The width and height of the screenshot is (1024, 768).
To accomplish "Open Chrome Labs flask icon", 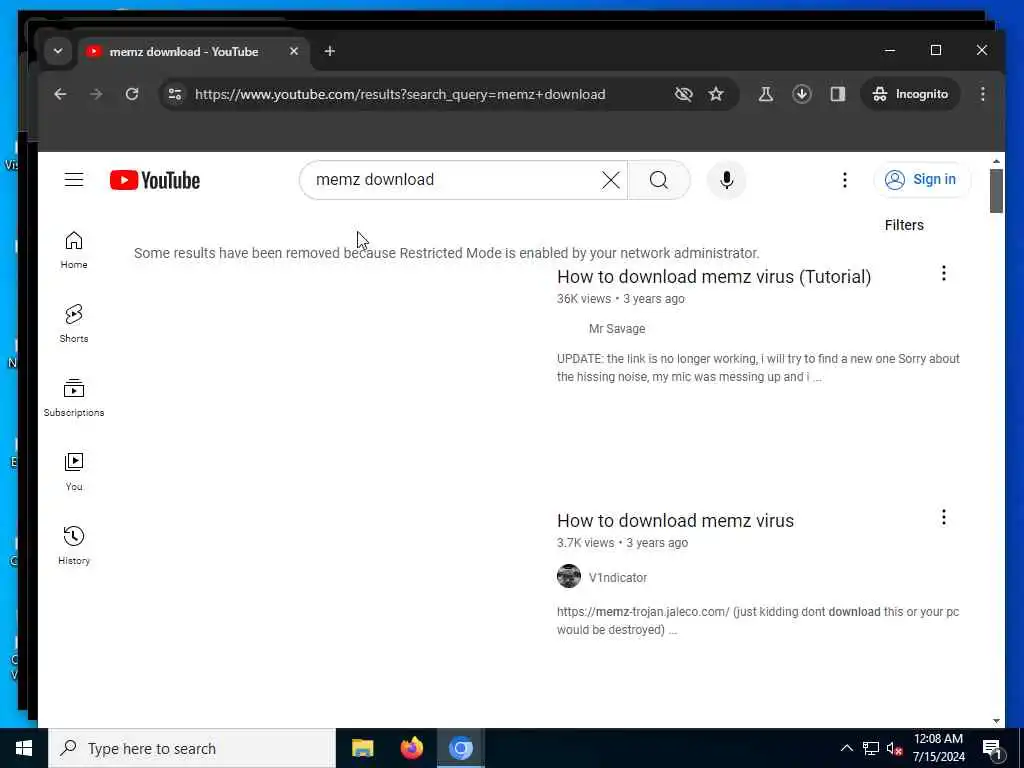I will [765, 95].
